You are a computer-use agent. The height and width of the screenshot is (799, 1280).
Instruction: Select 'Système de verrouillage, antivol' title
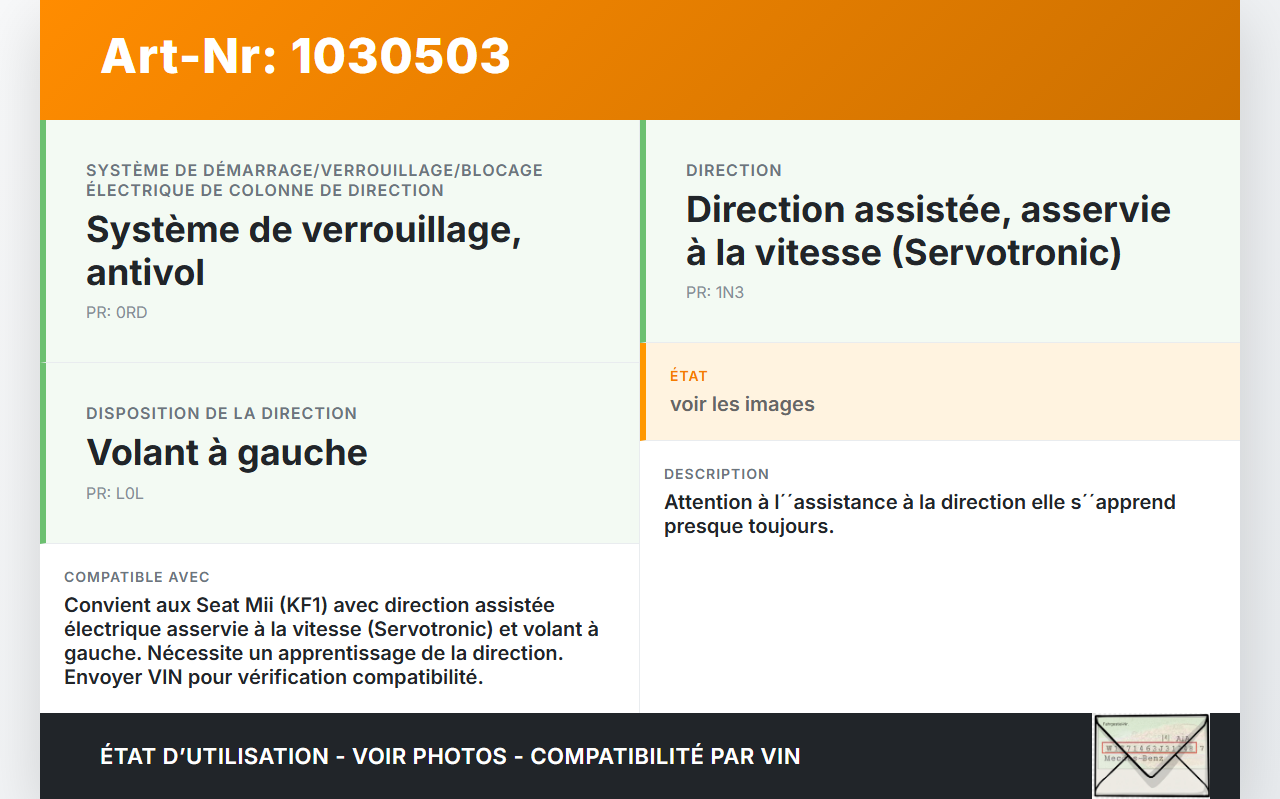(304, 250)
